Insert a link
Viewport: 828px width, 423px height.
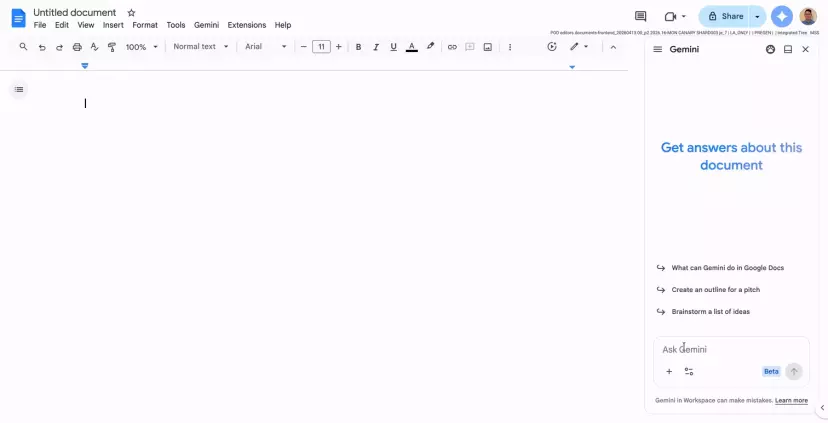pyautogui.click(x=452, y=47)
